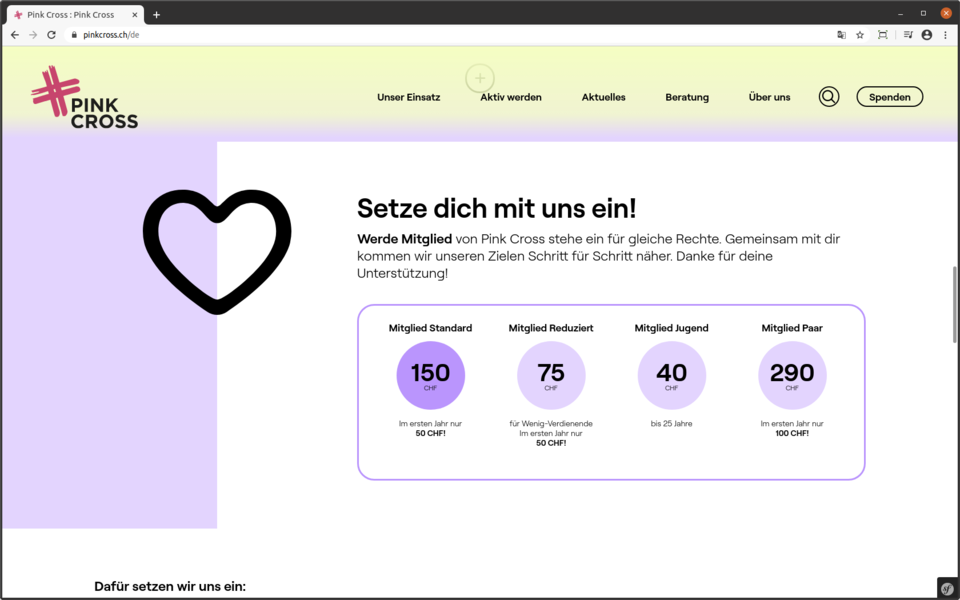The width and height of the screenshot is (960, 600).
Task: Open the Über uns menu
Action: [770, 97]
